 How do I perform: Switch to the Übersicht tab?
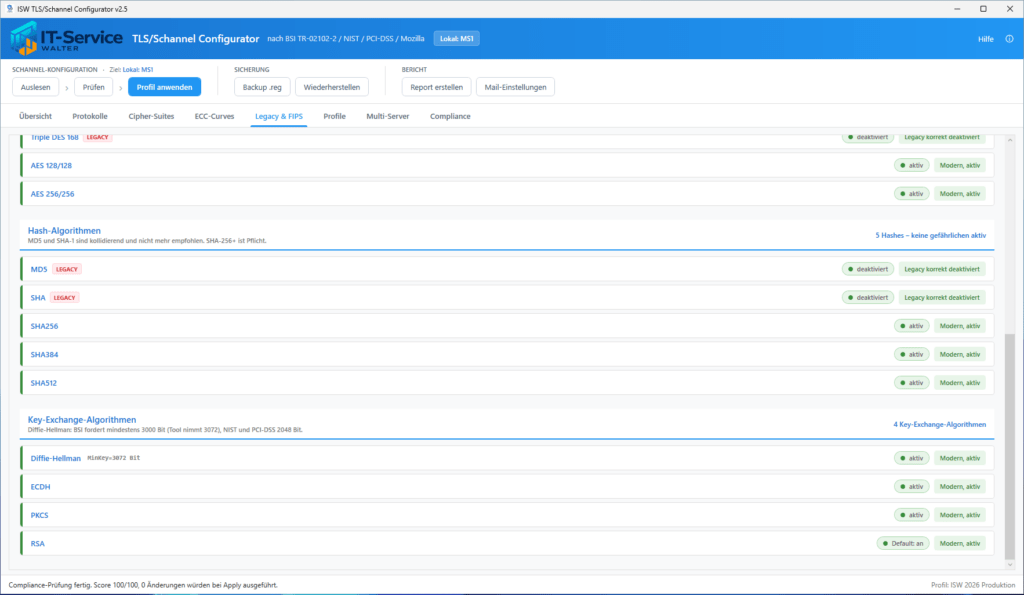coord(35,116)
